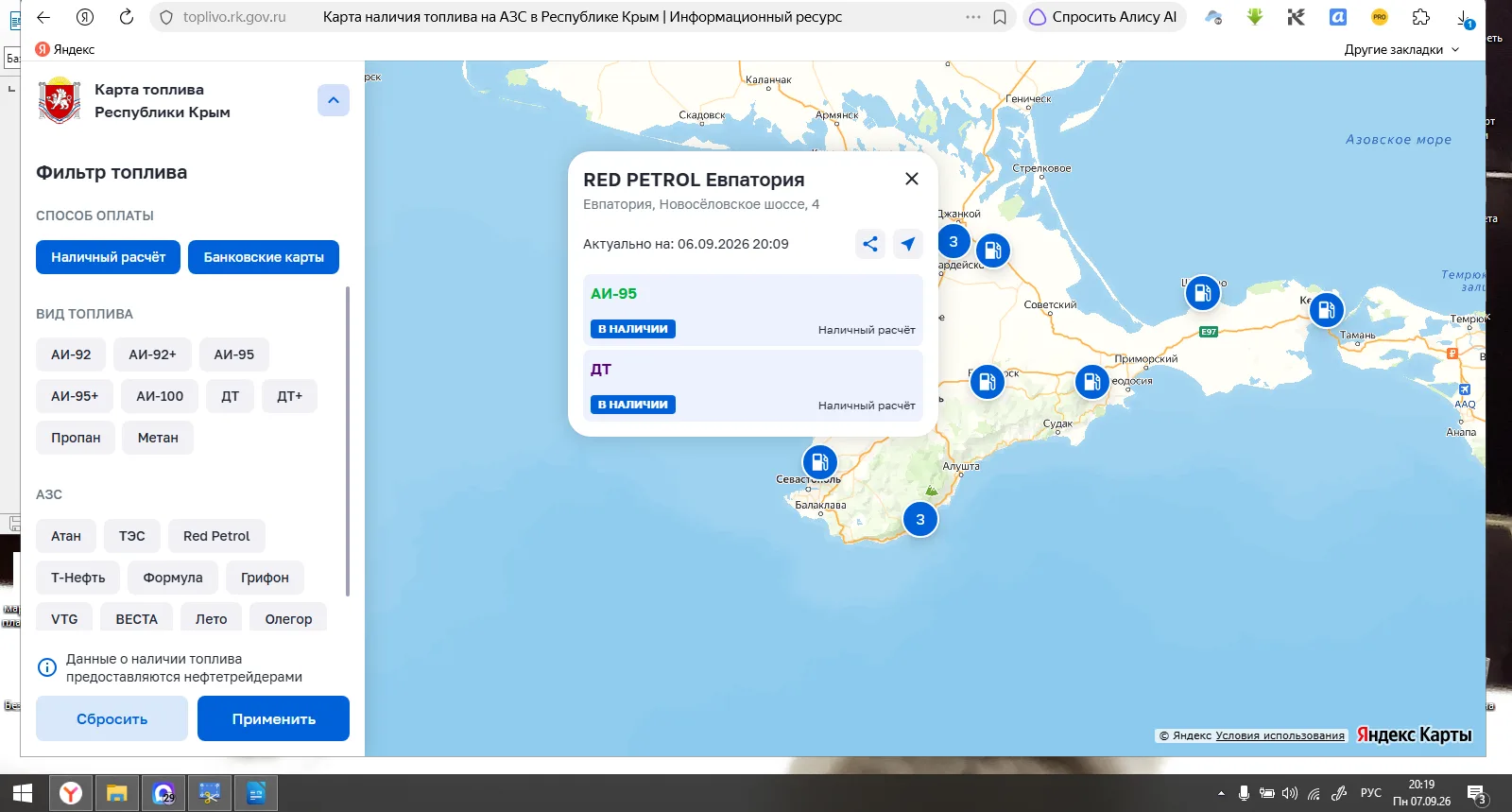
Task: Toggle the Наличный расчёт payment filter
Action: (108, 257)
